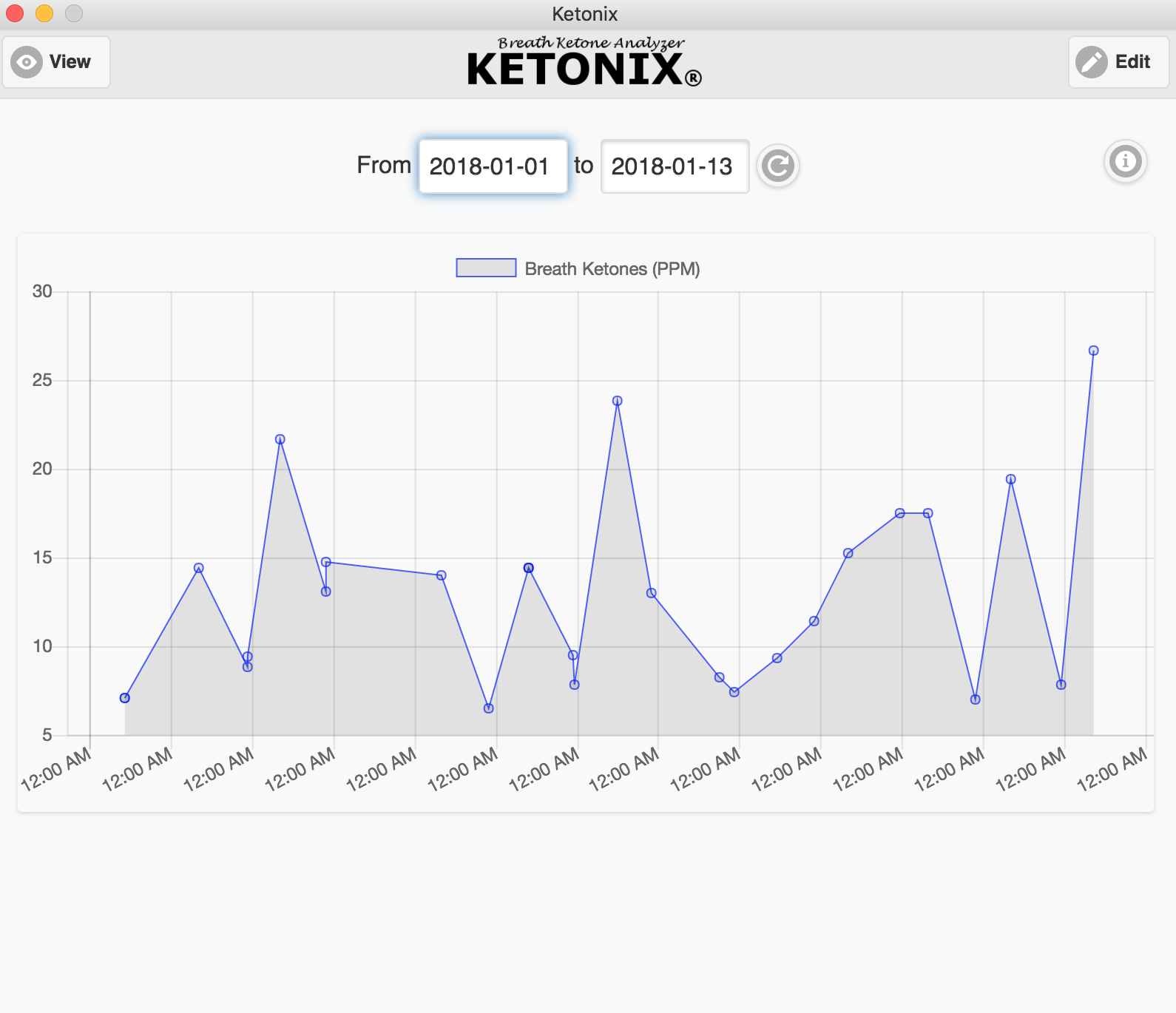Click the data point near 19.5 PPM
Viewport: 1176px width, 1013px height.
pyautogui.click(x=1010, y=479)
